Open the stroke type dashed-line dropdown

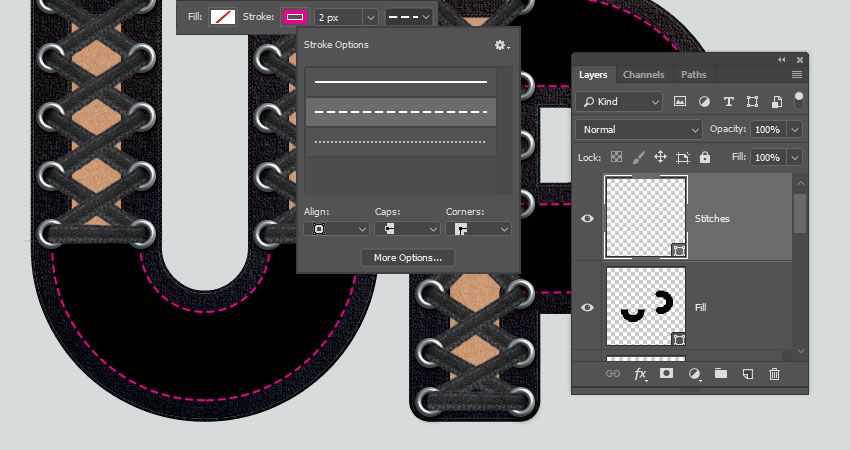coord(409,17)
